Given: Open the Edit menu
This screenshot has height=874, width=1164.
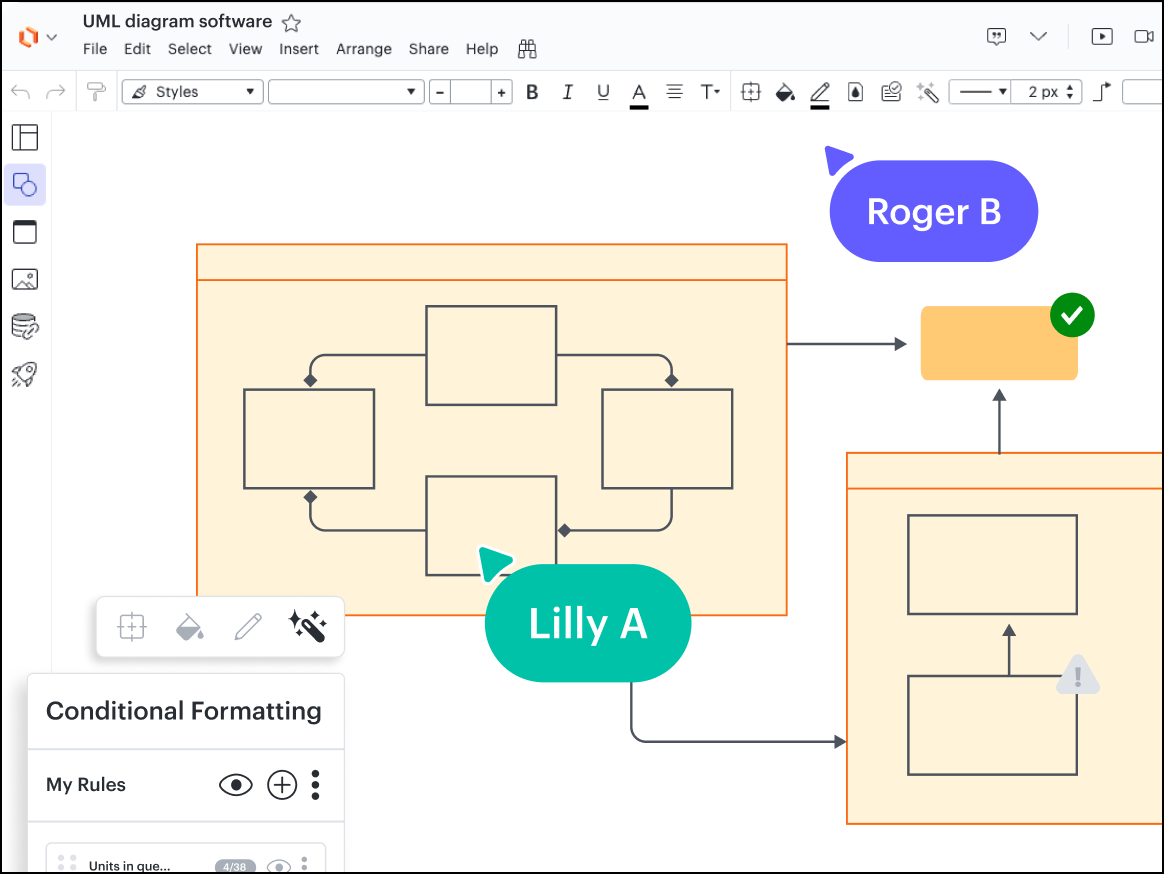Looking at the screenshot, I should tap(137, 49).
